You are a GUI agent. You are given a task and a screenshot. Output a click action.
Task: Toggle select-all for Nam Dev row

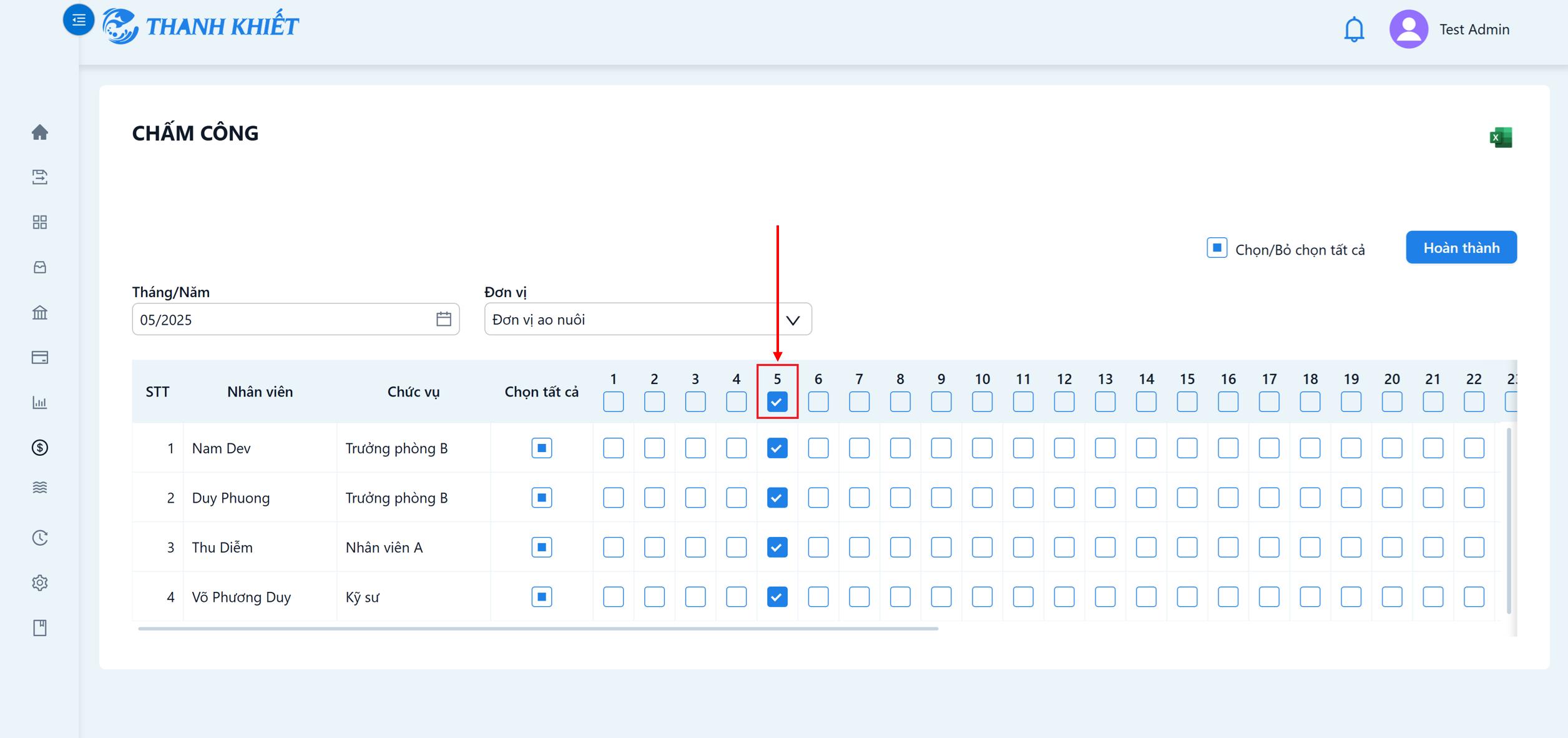[542, 448]
